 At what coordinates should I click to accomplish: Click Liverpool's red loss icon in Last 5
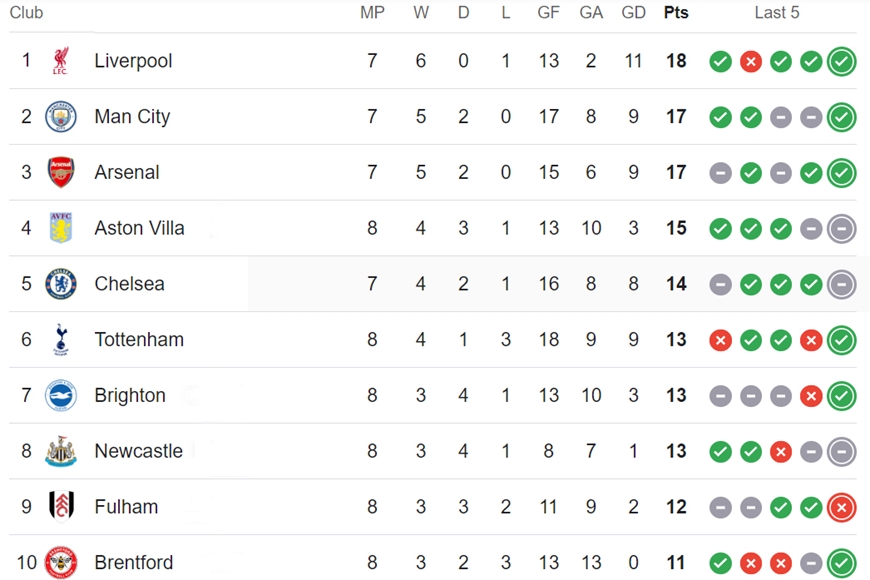[x=751, y=62]
